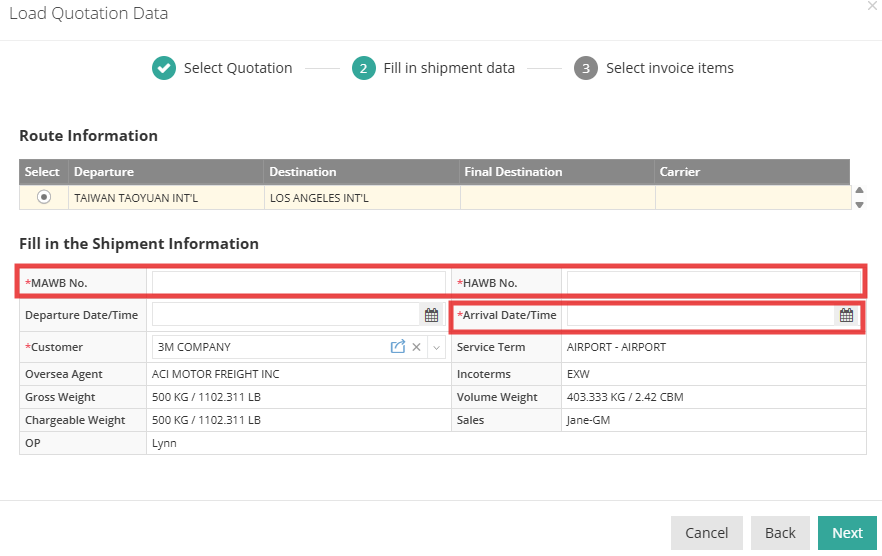Expand the Customer dropdown list

point(436,347)
